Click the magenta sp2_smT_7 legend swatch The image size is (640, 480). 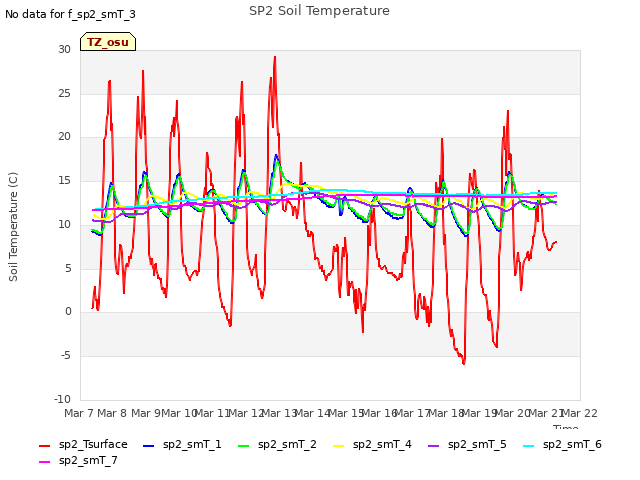click(x=44, y=462)
